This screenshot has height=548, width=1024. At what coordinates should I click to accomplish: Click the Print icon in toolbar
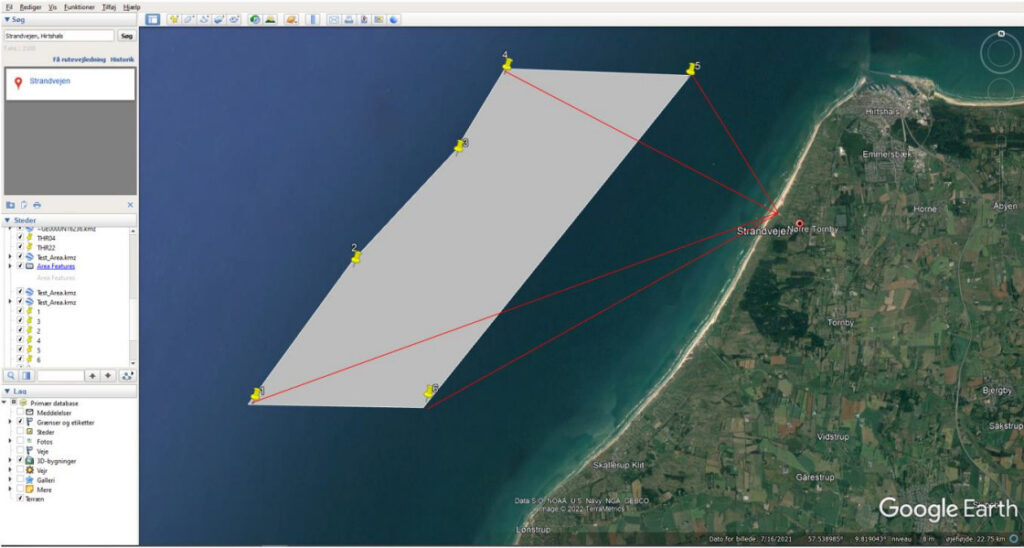(349, 19)
